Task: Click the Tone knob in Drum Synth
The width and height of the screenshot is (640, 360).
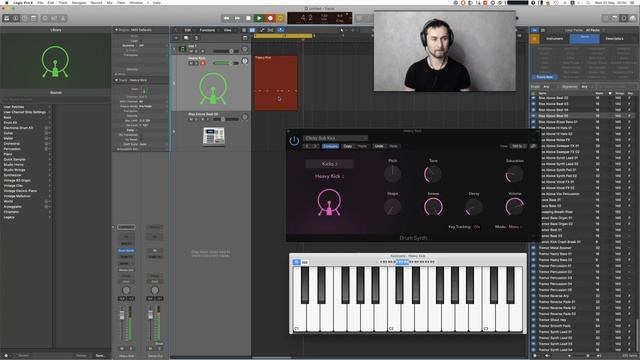Action: (x=433, y=174)
